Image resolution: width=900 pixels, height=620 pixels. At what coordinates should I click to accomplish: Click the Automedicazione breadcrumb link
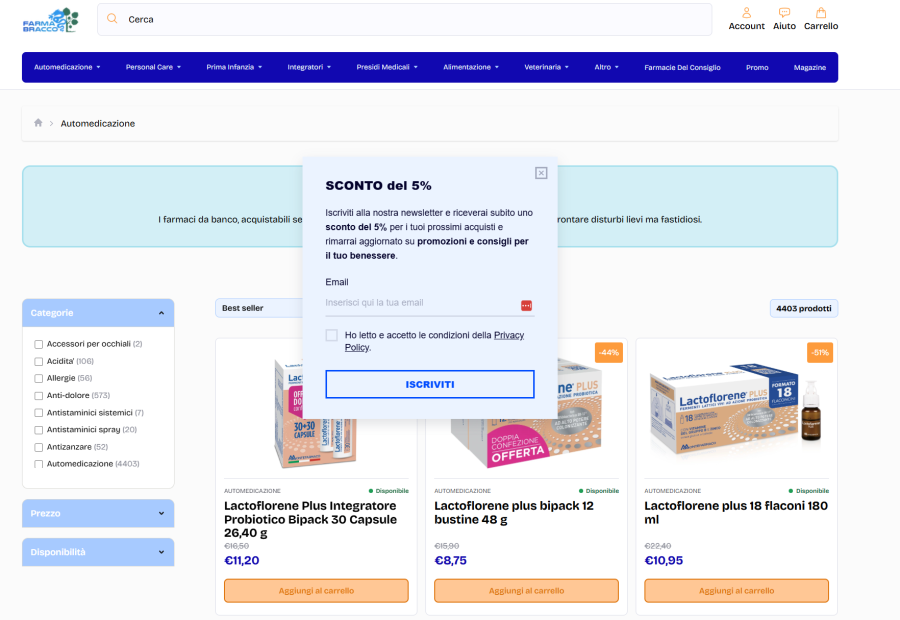pos(98,123)
